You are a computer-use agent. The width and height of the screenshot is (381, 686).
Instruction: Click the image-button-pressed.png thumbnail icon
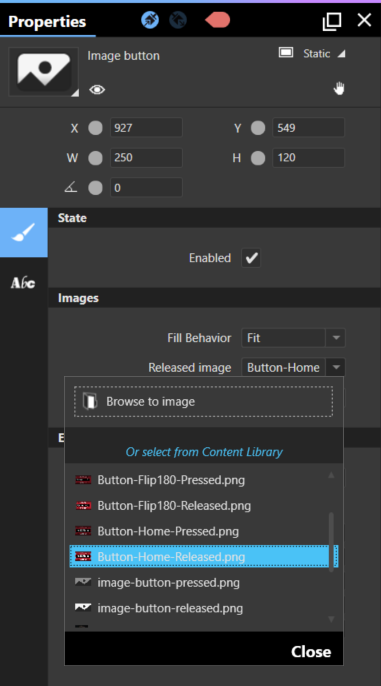tap(83, 582)
